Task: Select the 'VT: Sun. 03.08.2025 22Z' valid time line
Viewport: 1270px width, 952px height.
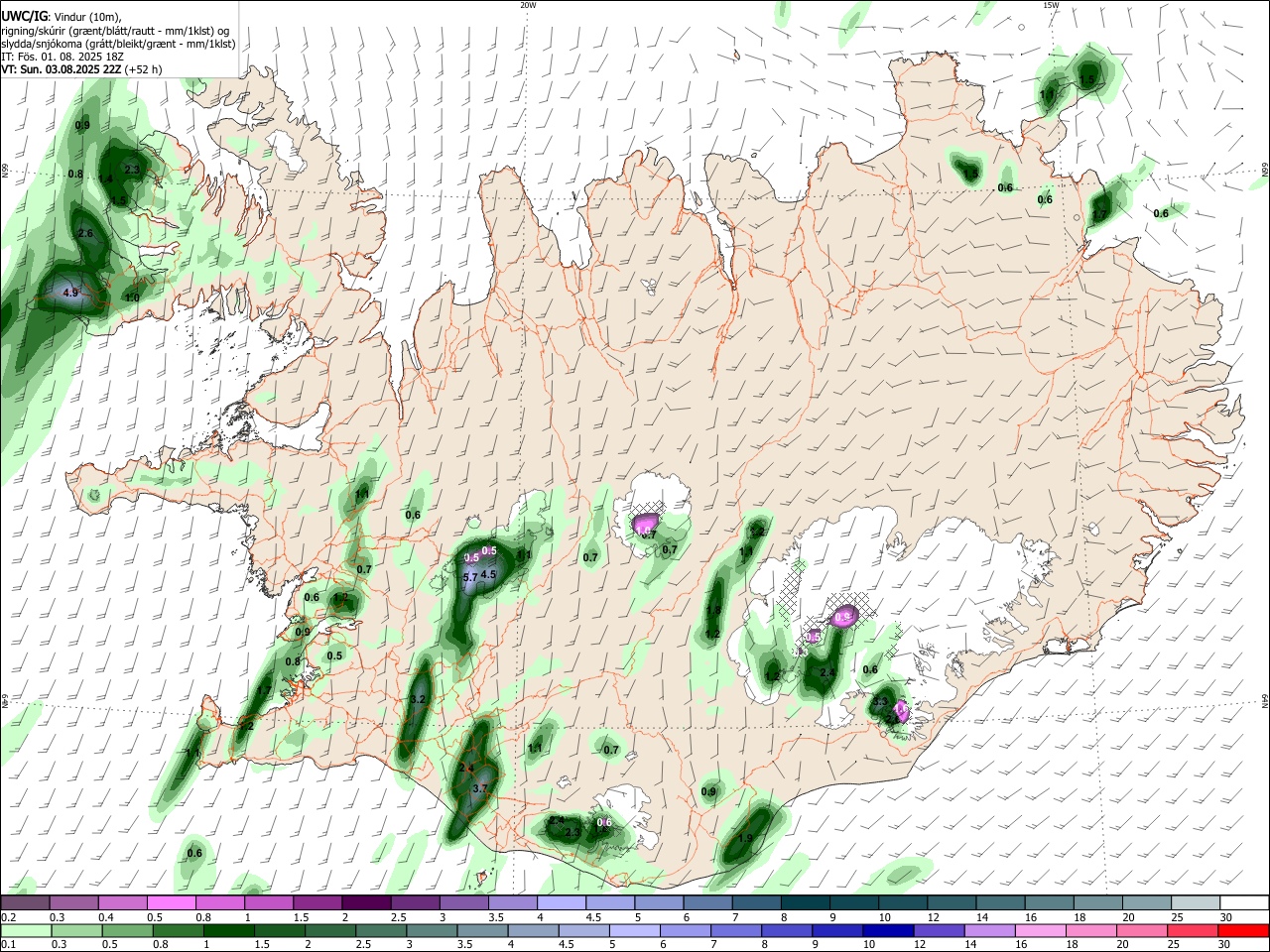Action: (62, 69)
